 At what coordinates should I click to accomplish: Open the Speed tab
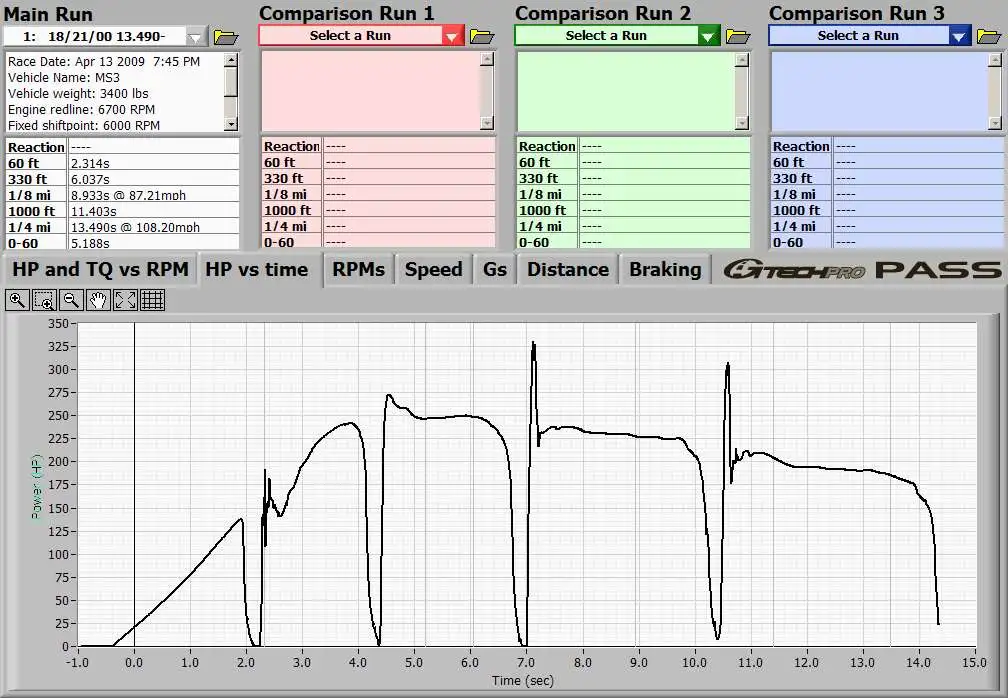(433, 270)
